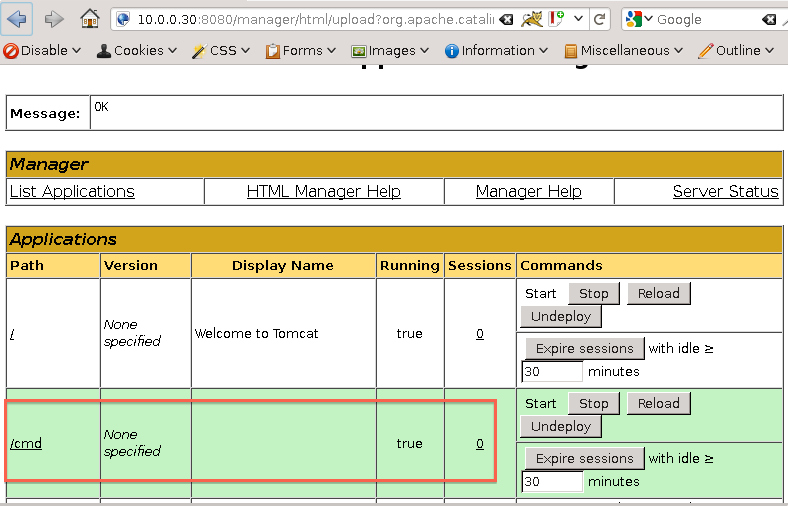Viewport: 788px width, 506px height.
Task: Focus the idle minutes field for /cmd
Action: pos(552,481)
